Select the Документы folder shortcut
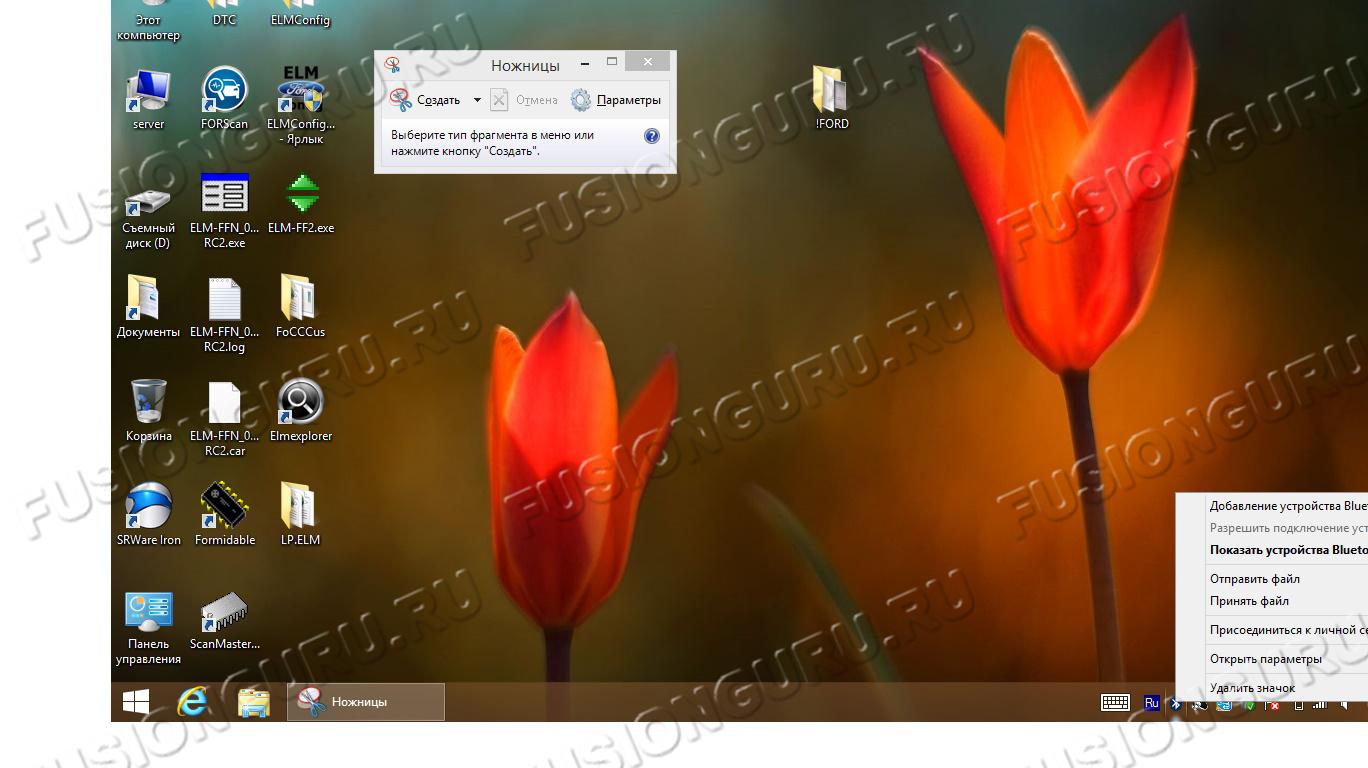The height and width of the screenshot is (768, 1368). [x=148, y=306]
